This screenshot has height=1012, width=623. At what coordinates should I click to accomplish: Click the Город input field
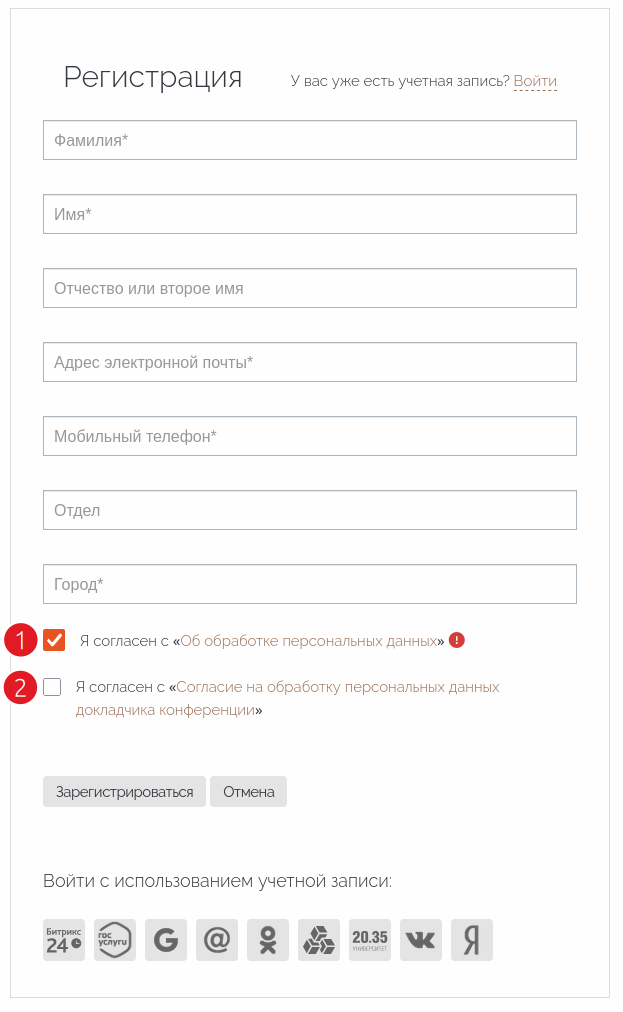pyautogui.click(x=310, y=584)
